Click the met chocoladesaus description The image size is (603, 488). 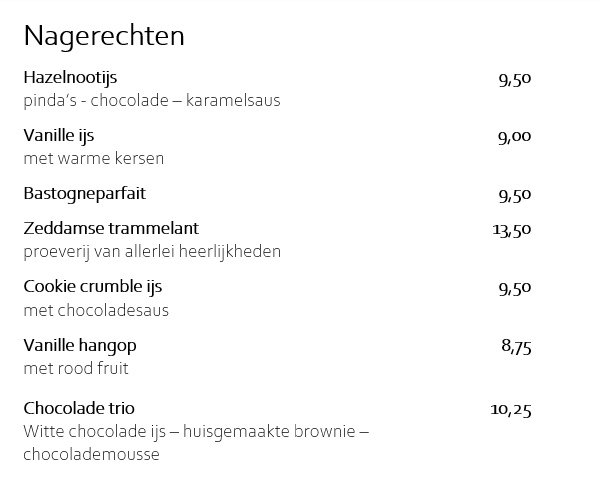tap(96, 310)
